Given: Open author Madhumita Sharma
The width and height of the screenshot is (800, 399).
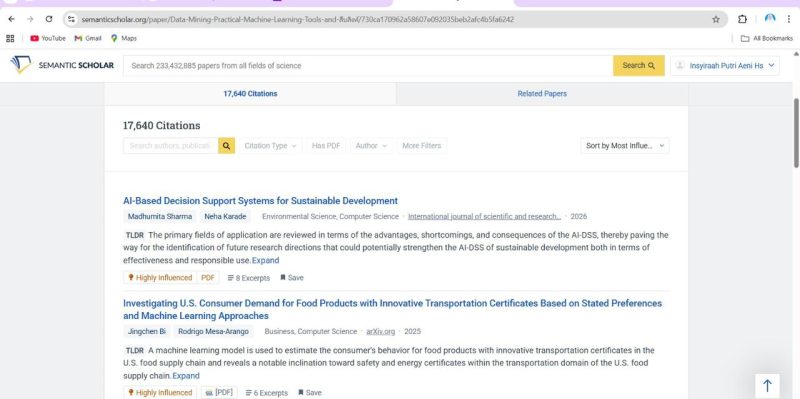Looking at the screenshot, I should click(x=160, y=216).
